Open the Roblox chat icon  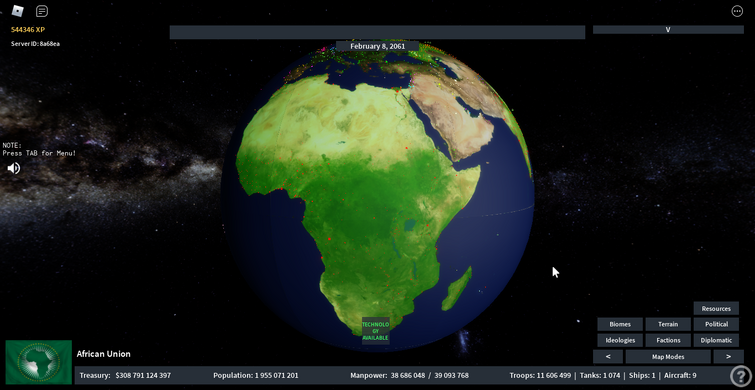(x=42, y=11)
